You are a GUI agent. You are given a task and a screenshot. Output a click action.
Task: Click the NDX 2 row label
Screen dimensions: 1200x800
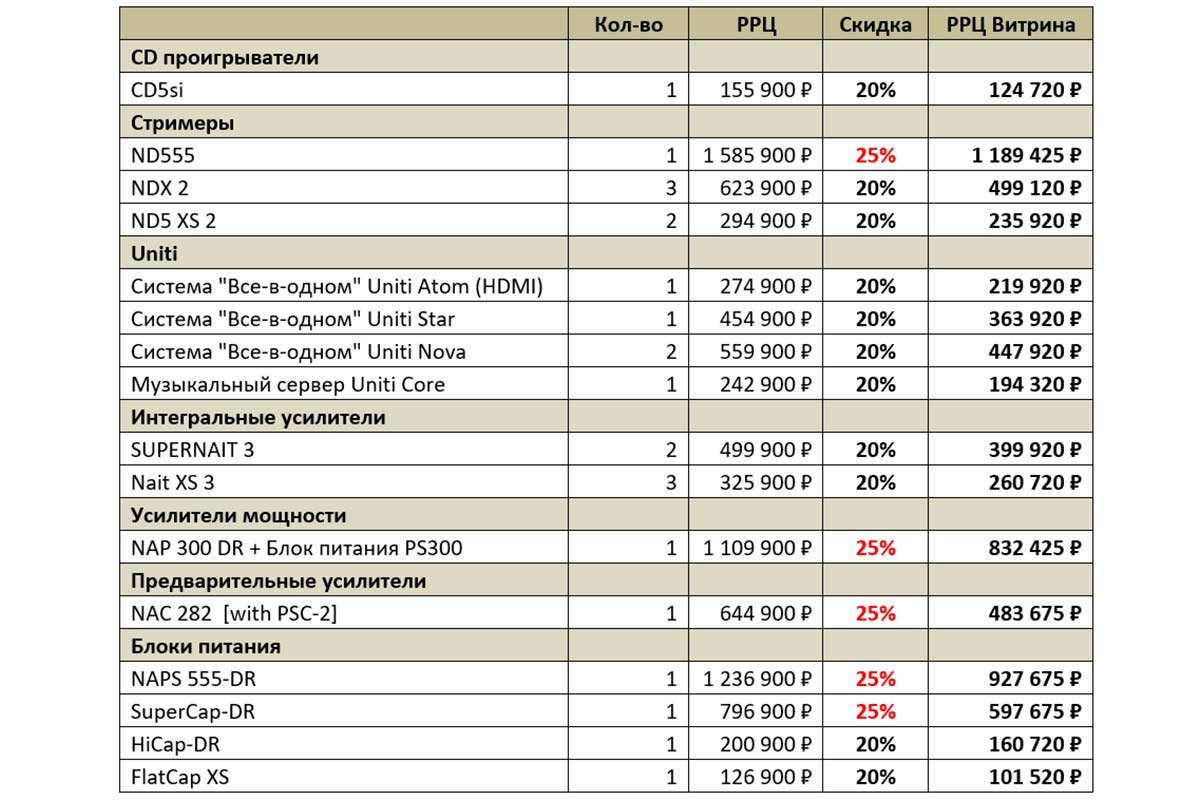click(160, 188)
